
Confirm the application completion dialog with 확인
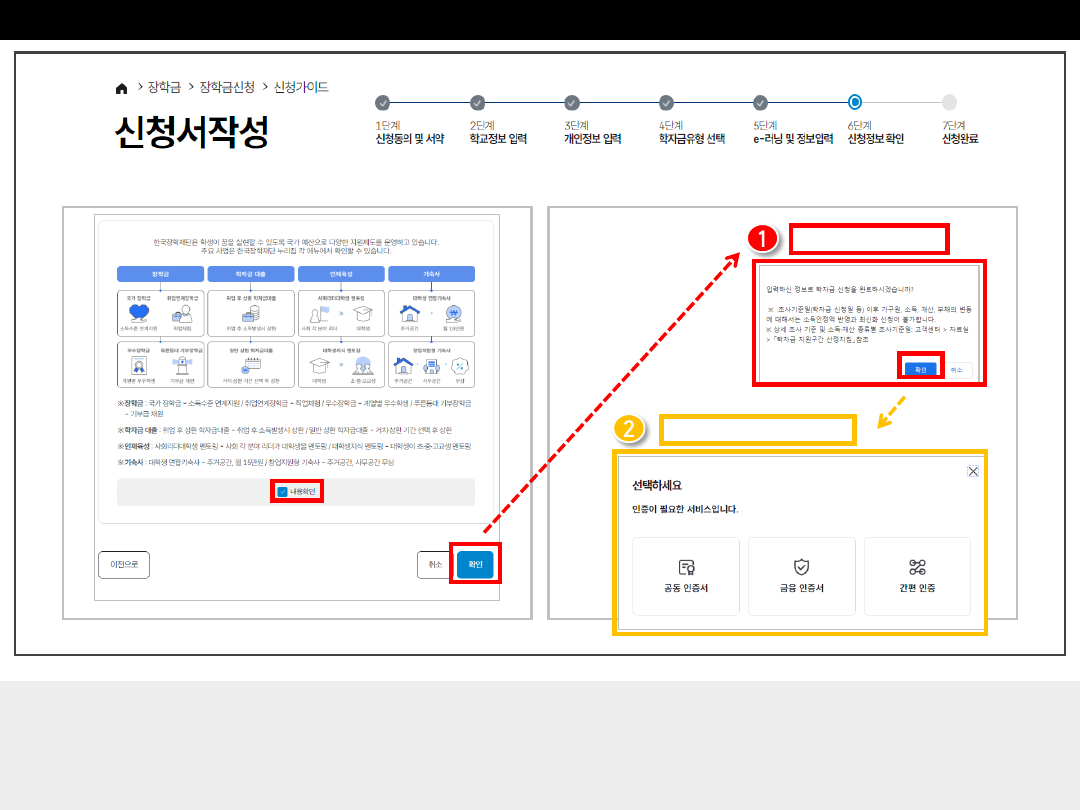pyautogui.click(x=920, y=369)
